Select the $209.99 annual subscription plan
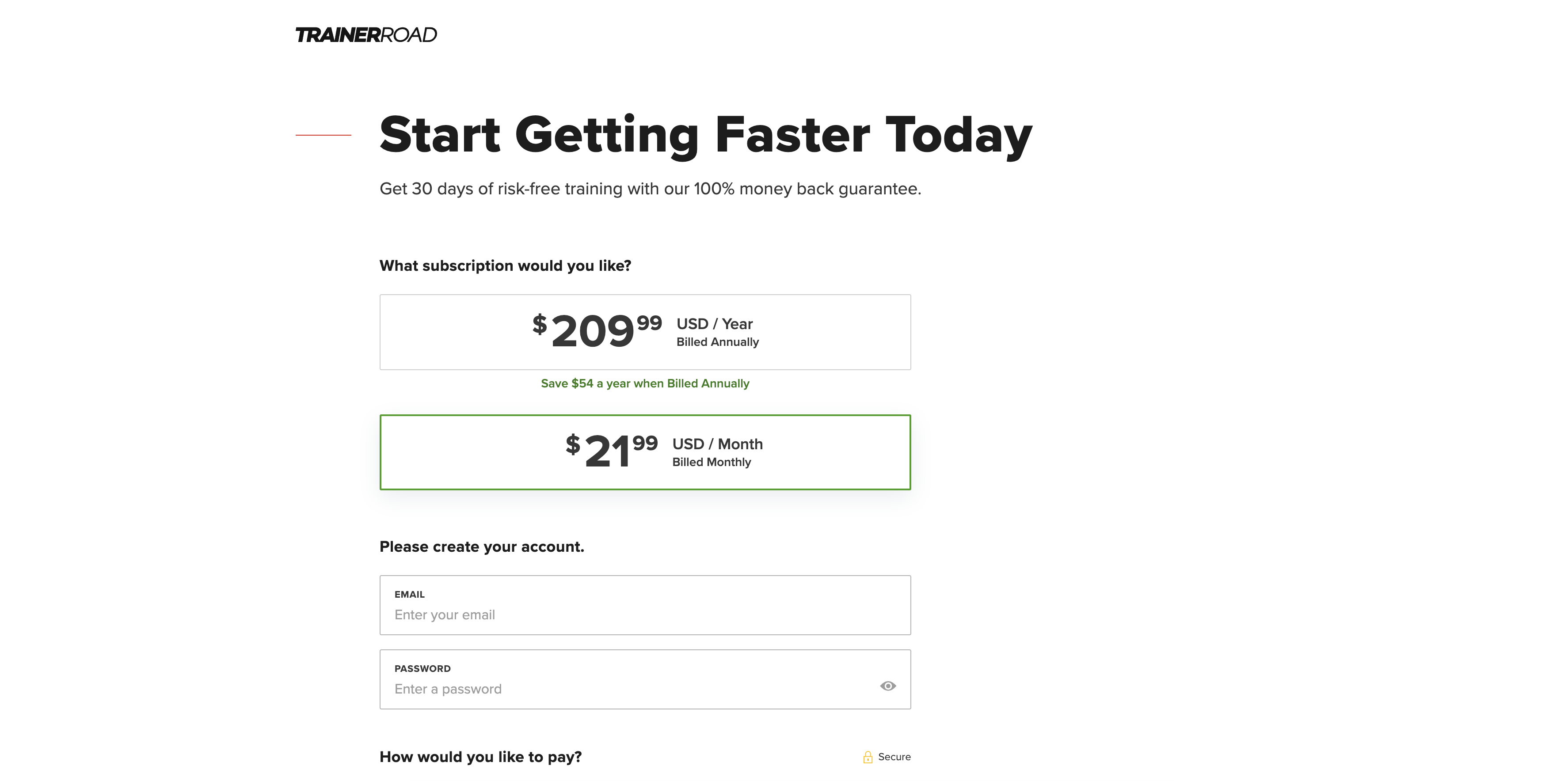This screenshot has height=781, width=1568. click(645, 332)
